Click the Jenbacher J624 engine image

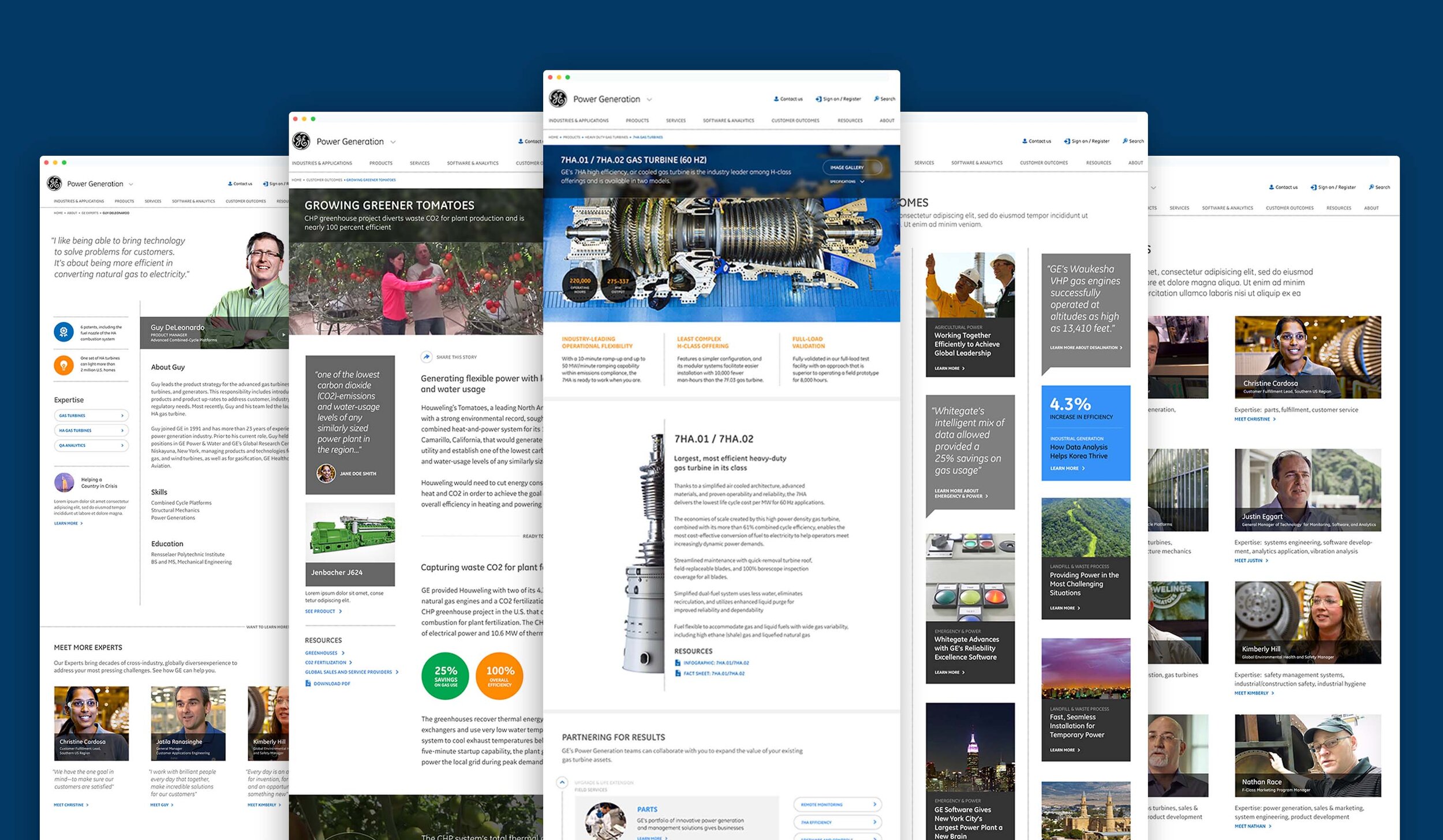pos(350,532)
